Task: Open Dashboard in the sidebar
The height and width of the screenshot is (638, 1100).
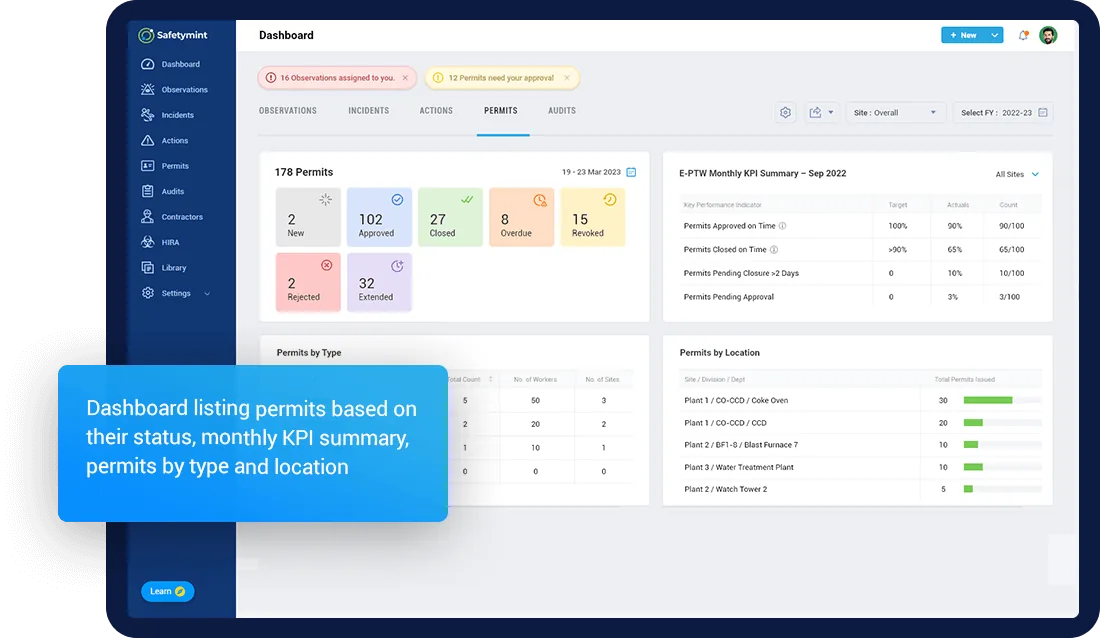Action: (x=170, y=64)
